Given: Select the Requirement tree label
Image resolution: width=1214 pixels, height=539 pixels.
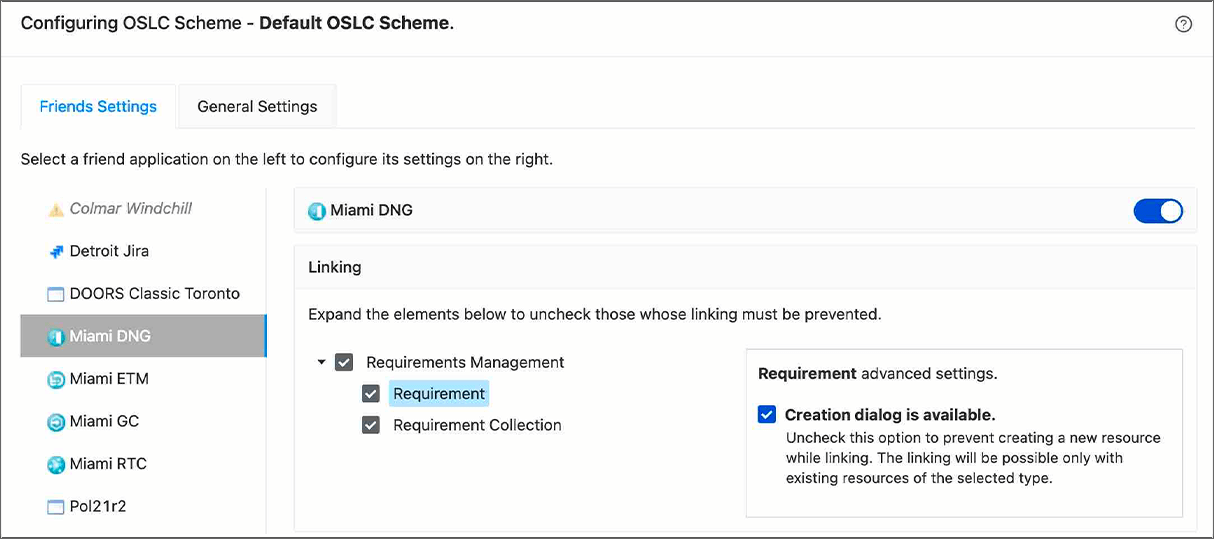Looking at the screenshot, I should pyautogui.click(x=439, y=394).
